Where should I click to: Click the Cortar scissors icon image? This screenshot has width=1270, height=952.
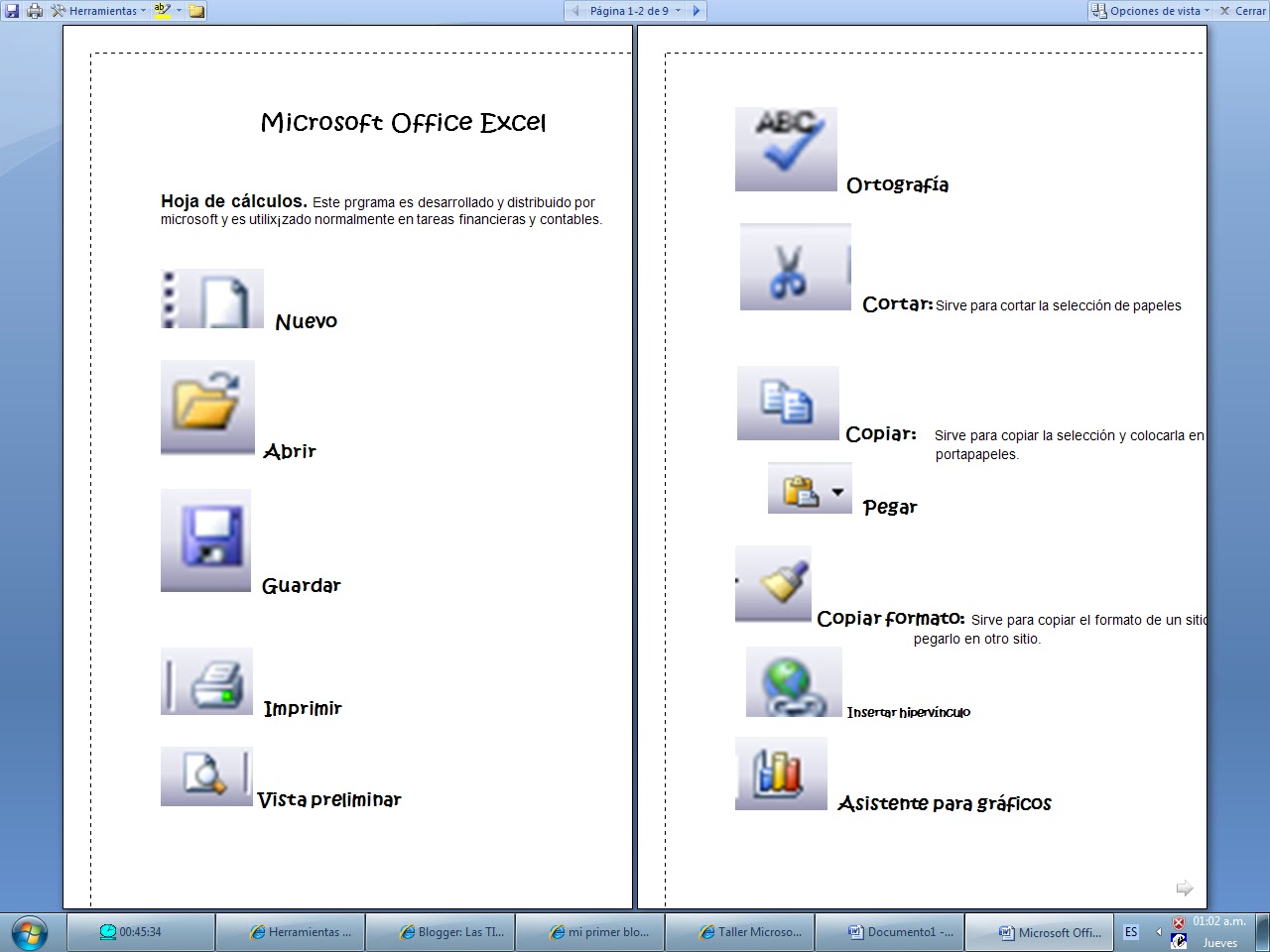tap(796, 267)
